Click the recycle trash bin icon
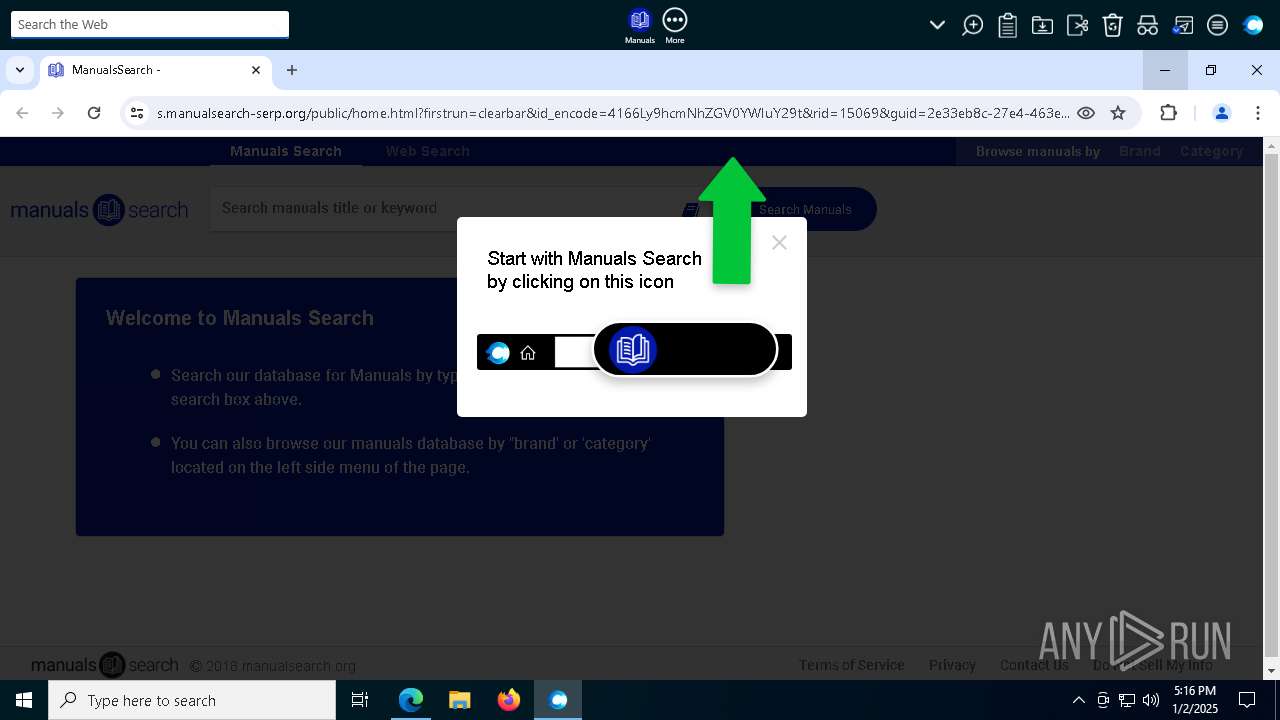The image size is (1280, 720). (1112, 26)
